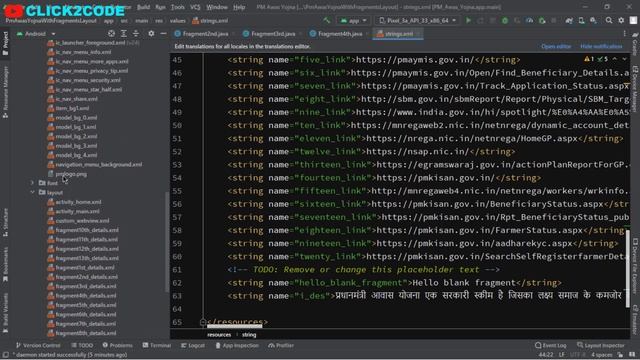Open the Window menu
Screen dimensions: 640x360
(217, 7)
